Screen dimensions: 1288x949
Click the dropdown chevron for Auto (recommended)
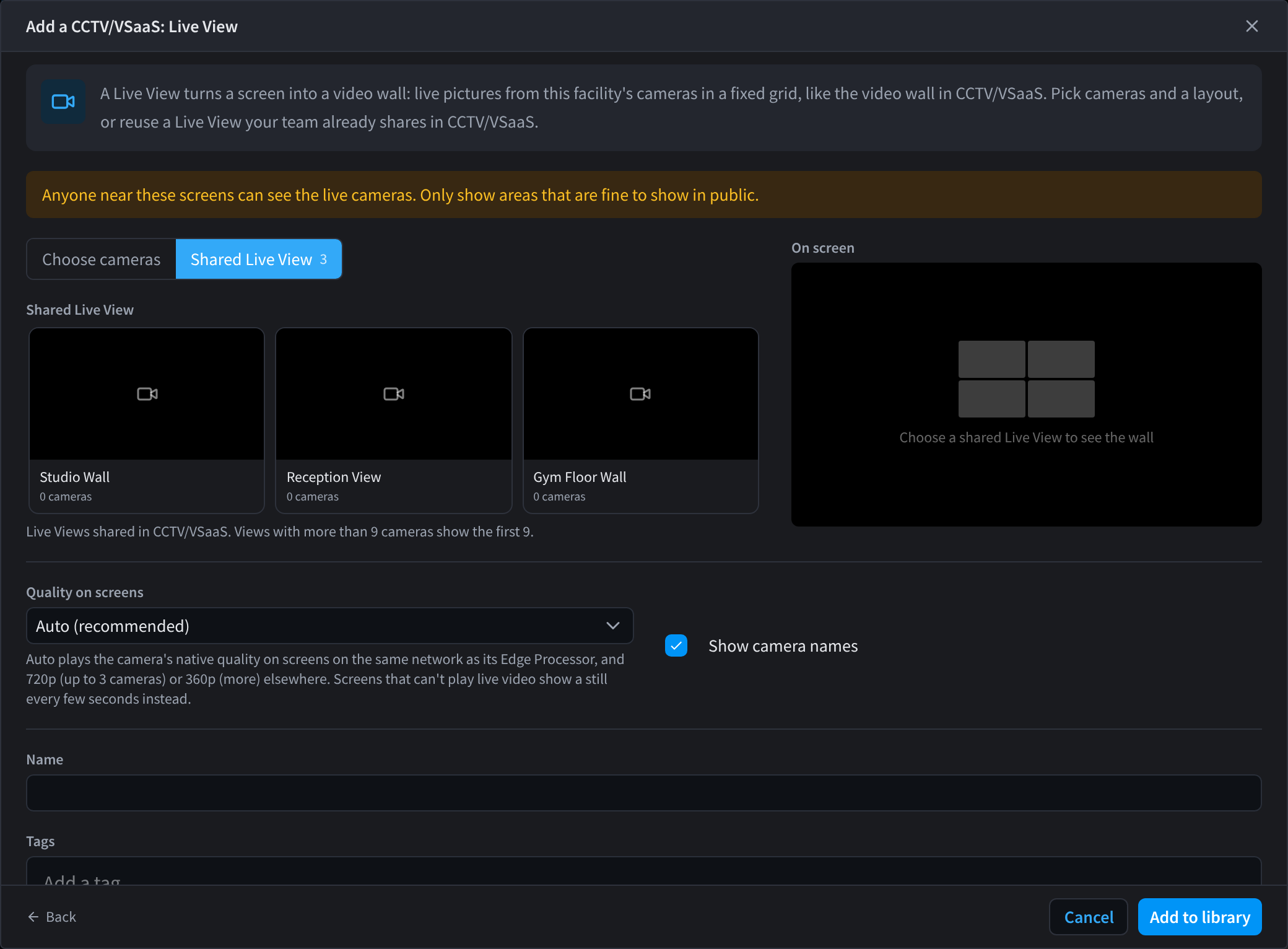[613, 626]
